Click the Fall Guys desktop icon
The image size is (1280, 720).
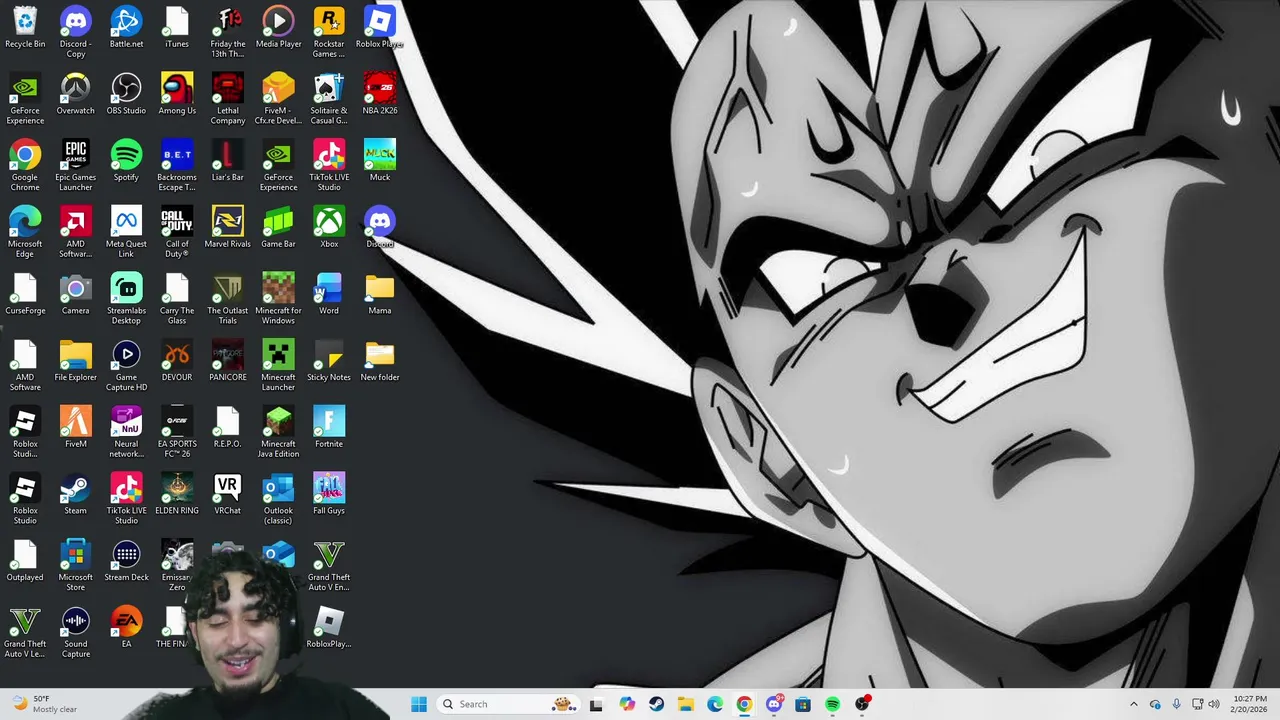pyautogui.click(x=329, y=495)
